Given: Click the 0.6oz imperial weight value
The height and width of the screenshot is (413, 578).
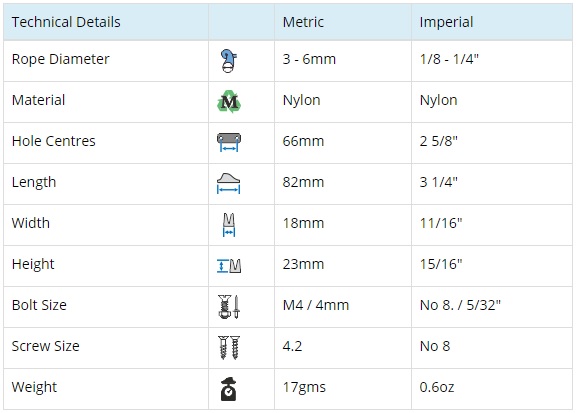Looking at the screenshot, I should [437, 387].
